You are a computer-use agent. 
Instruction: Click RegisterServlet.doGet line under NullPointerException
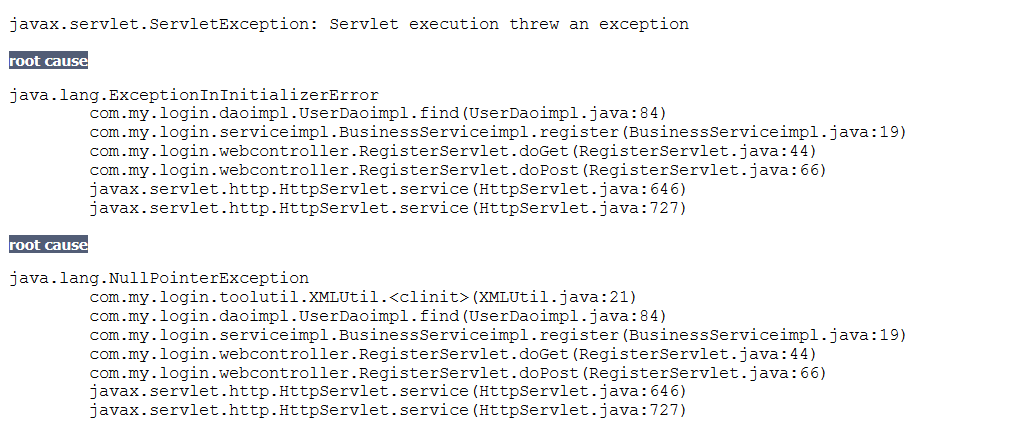(x=453, y=354)
